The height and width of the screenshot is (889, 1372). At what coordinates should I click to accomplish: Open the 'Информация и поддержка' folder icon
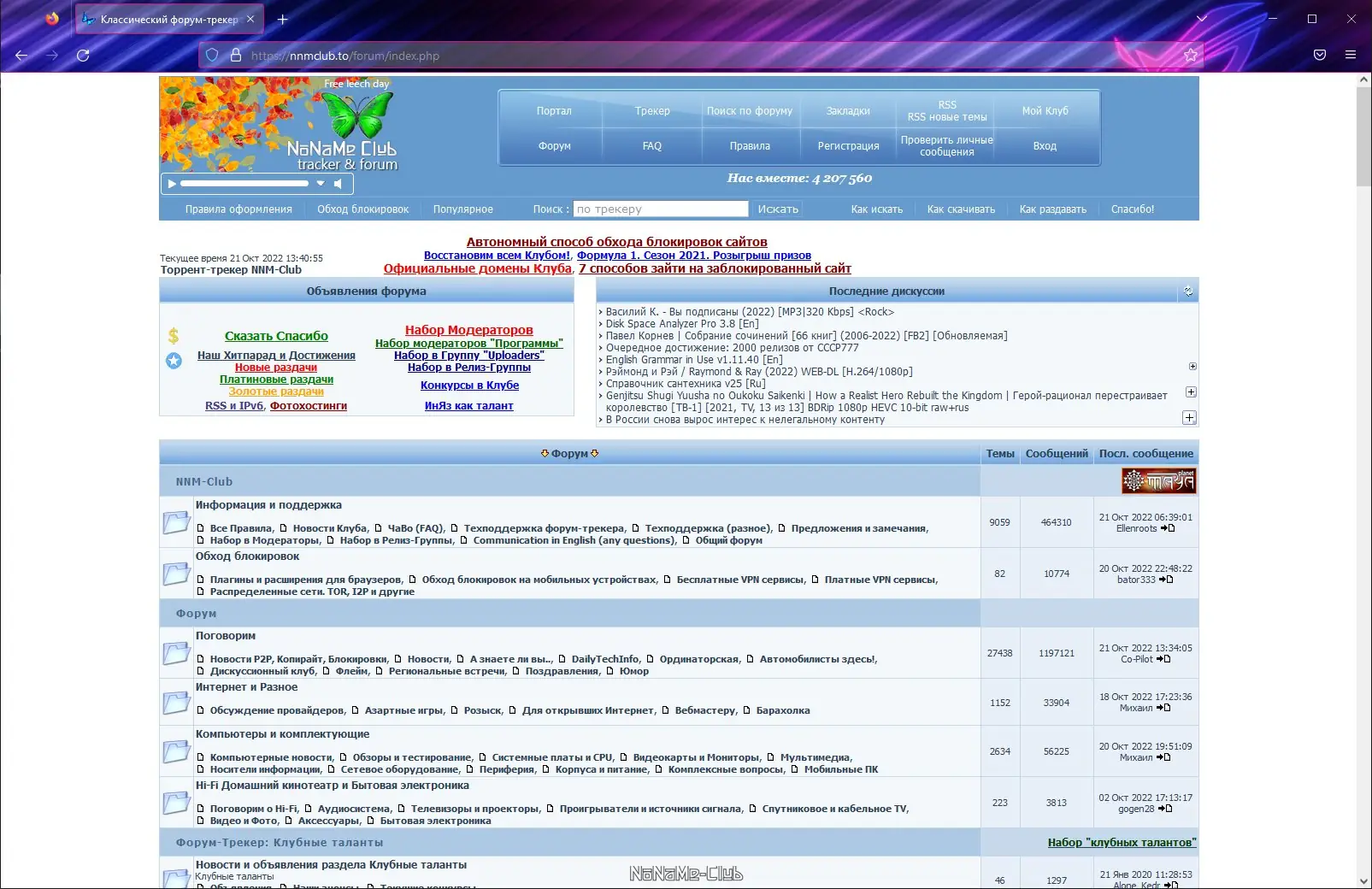[176, 522]
